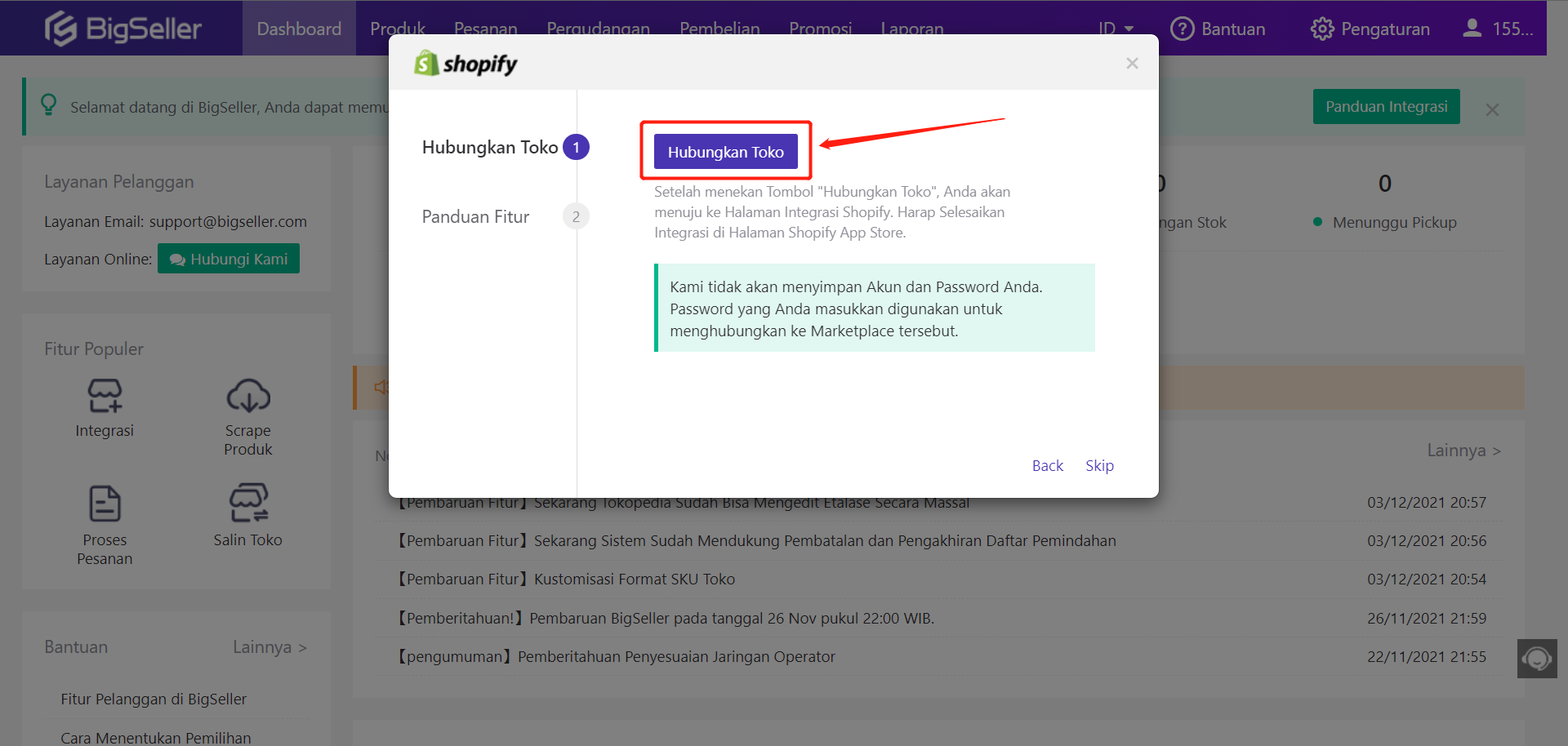
Task: Open the Produk menu
Action: 398,29
